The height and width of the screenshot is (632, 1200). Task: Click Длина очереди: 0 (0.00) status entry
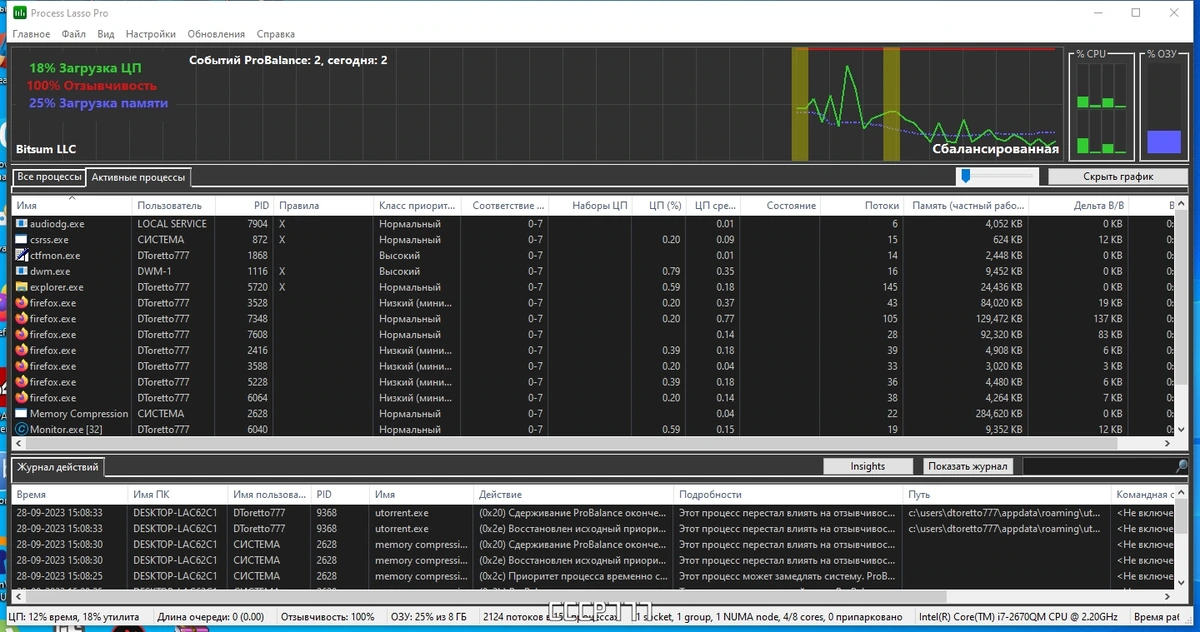coord(210,617)
